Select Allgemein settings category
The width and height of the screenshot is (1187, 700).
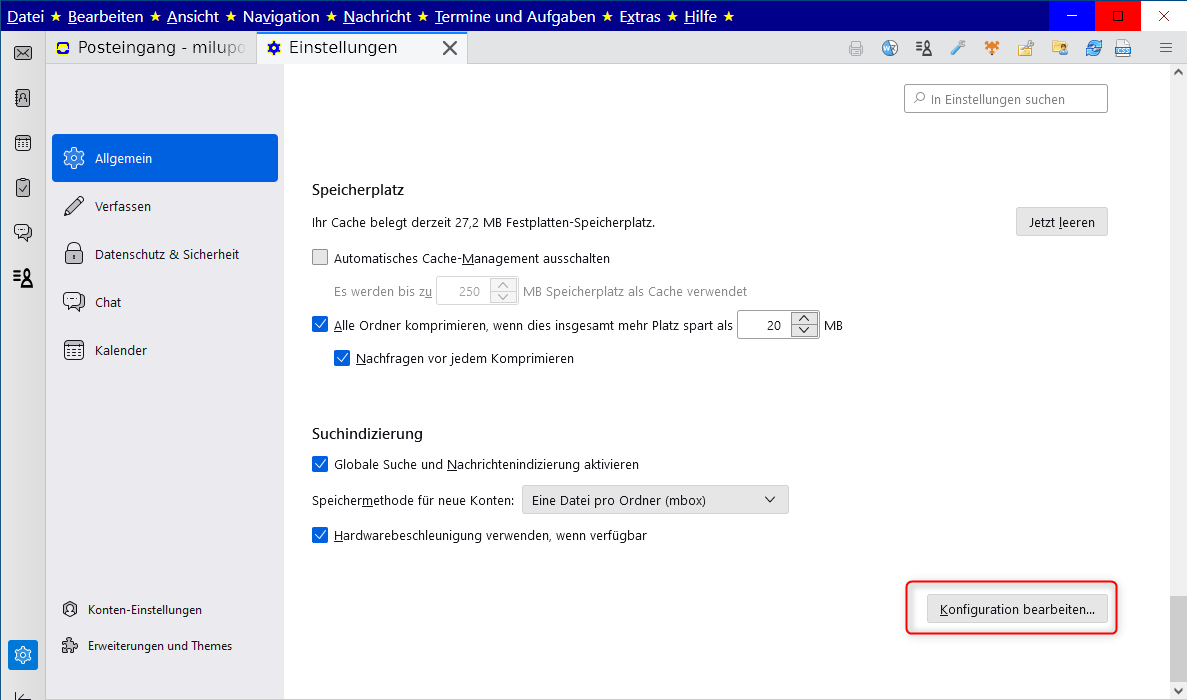click(x=165, y=157)
